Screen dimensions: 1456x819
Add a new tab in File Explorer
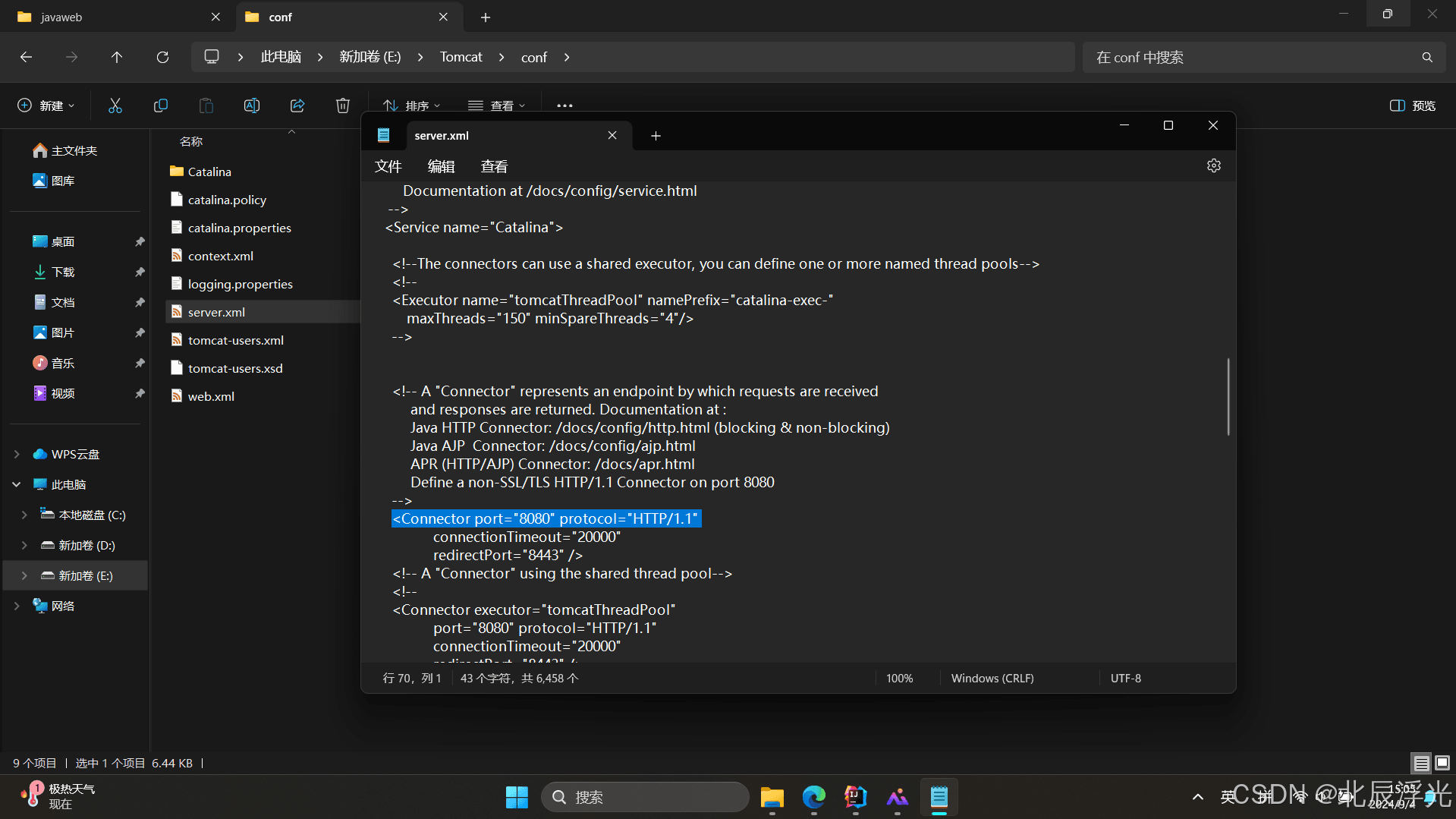pos(486,17)
